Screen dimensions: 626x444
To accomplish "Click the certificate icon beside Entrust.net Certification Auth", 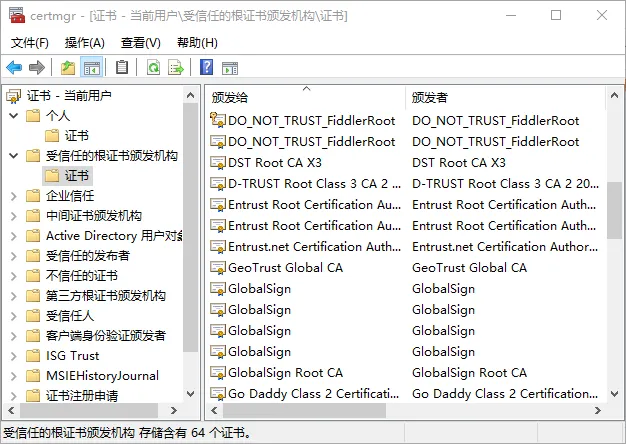I will pos(218,247).
